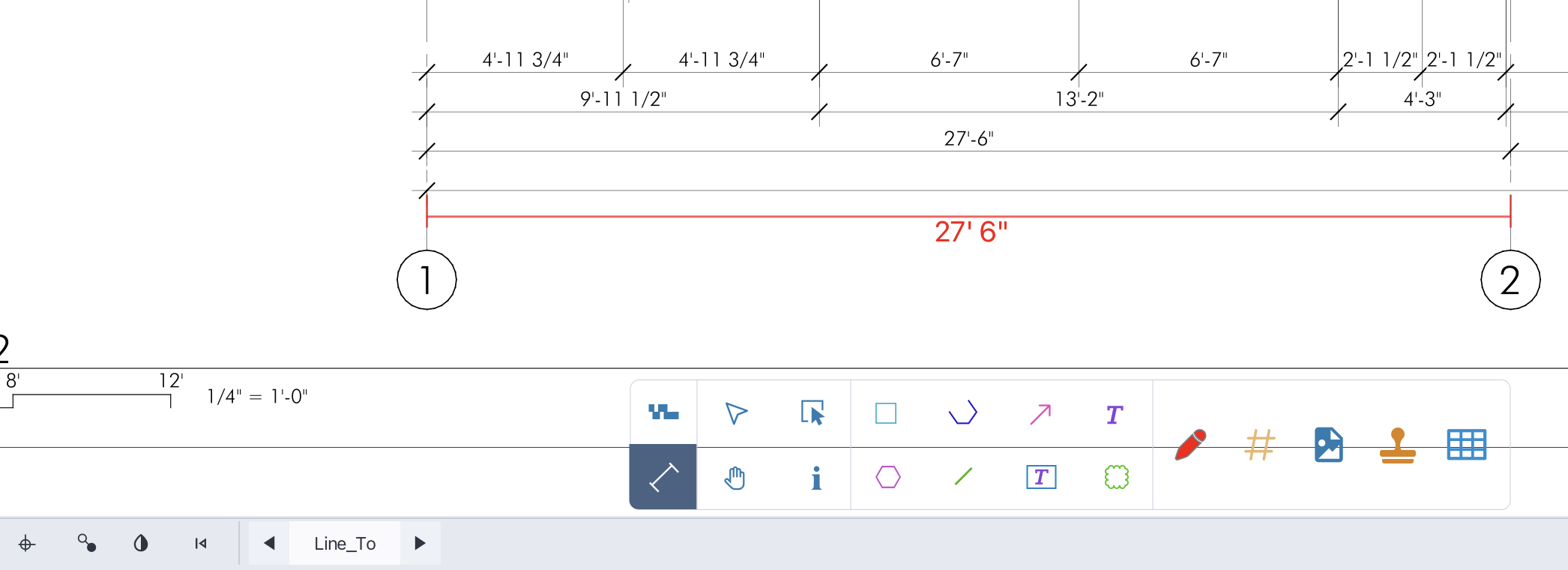Click the 13'-2" dimension text

1079,99
